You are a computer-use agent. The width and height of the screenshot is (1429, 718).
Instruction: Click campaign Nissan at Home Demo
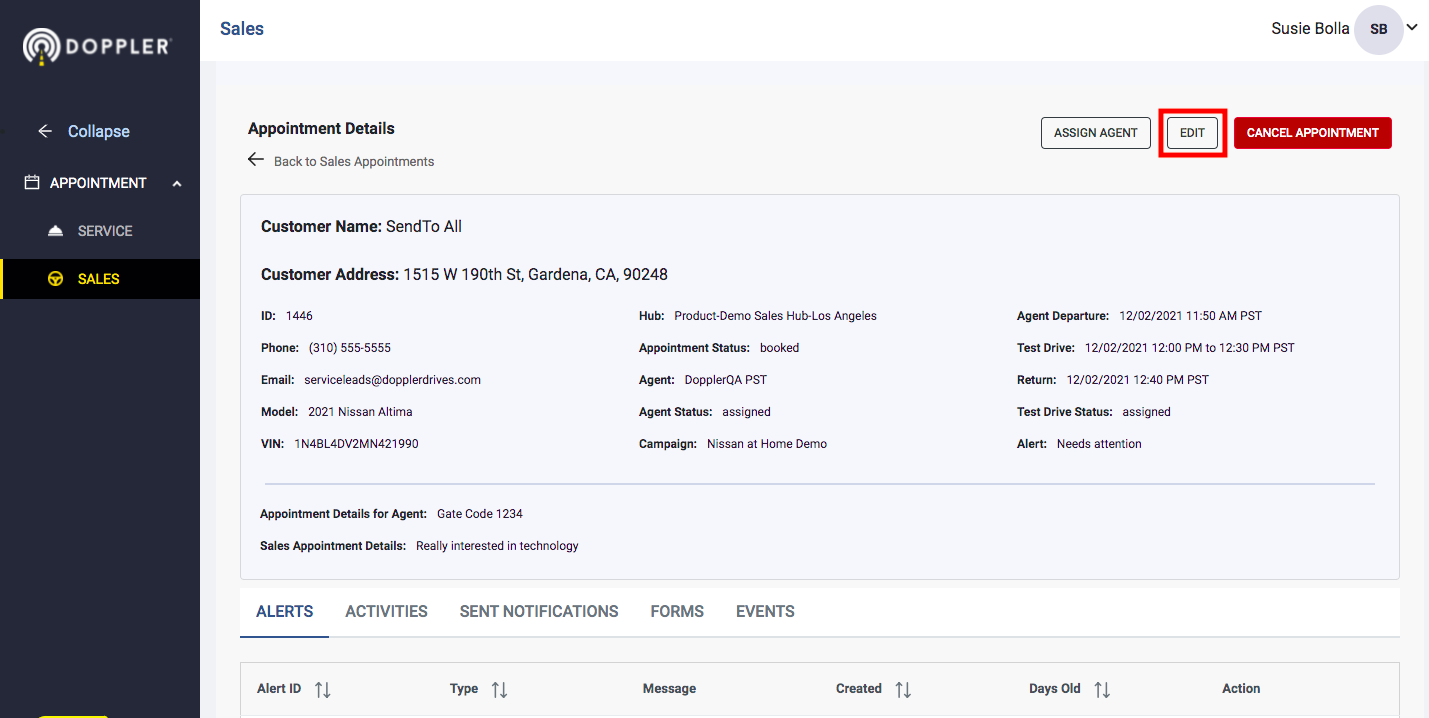pos(767,444)
